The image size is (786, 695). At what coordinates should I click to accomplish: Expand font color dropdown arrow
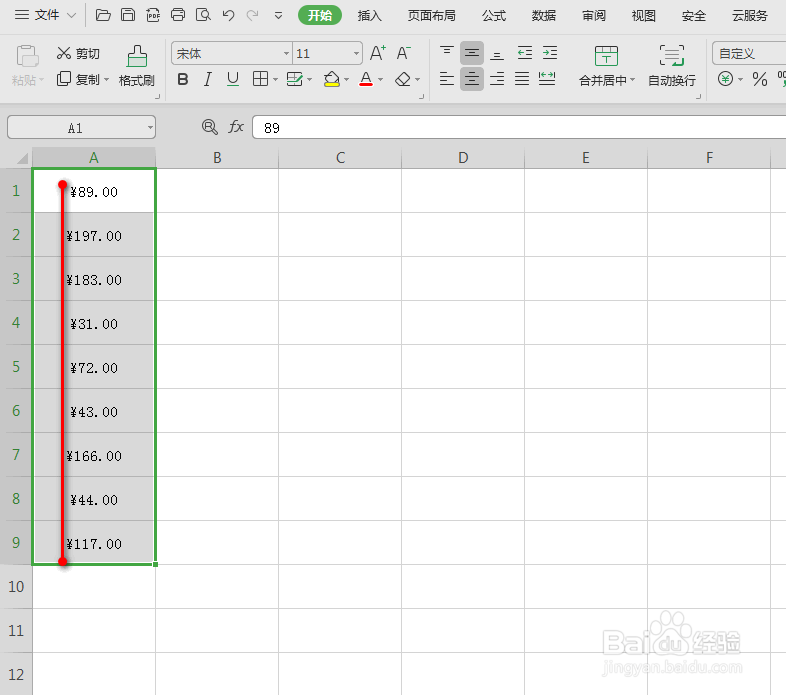click(380, 80)
